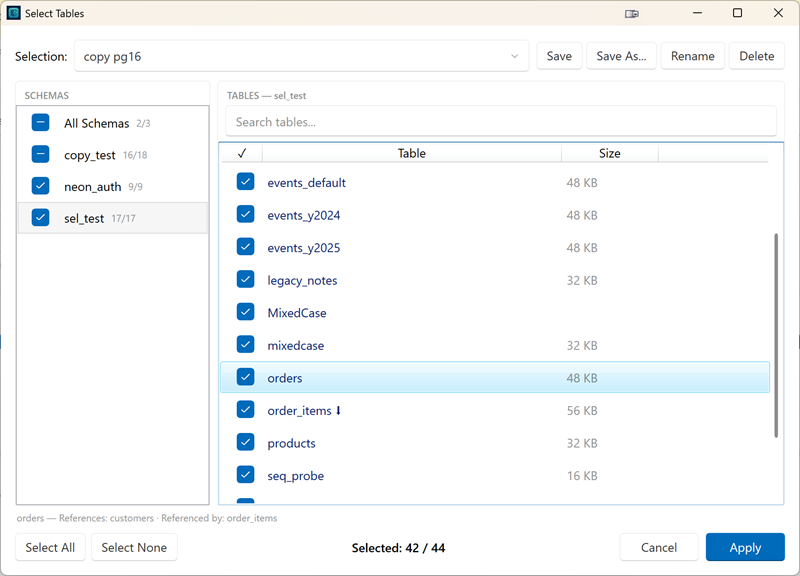
Task: Click the 56 KB size of order_items
Action: tap(582, 411)
